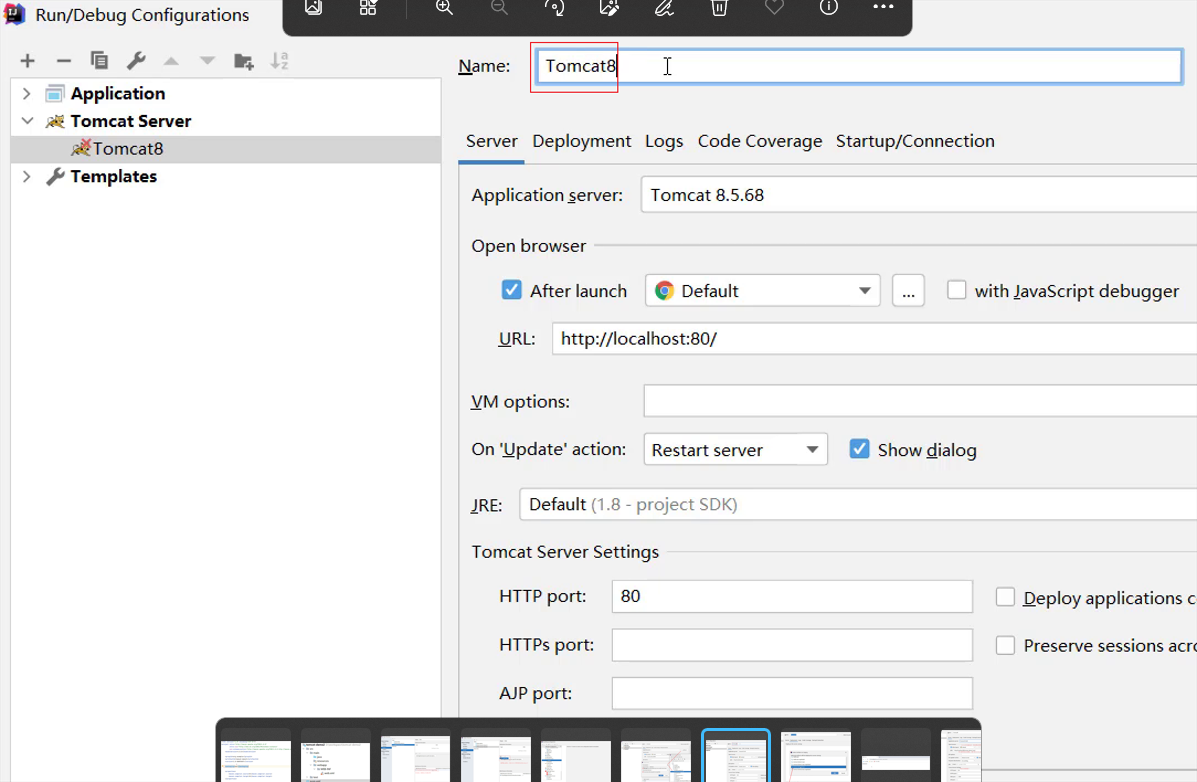This screenshot has height=782, width=1197.
Task: Click the VM options input field
Action: 920,401
